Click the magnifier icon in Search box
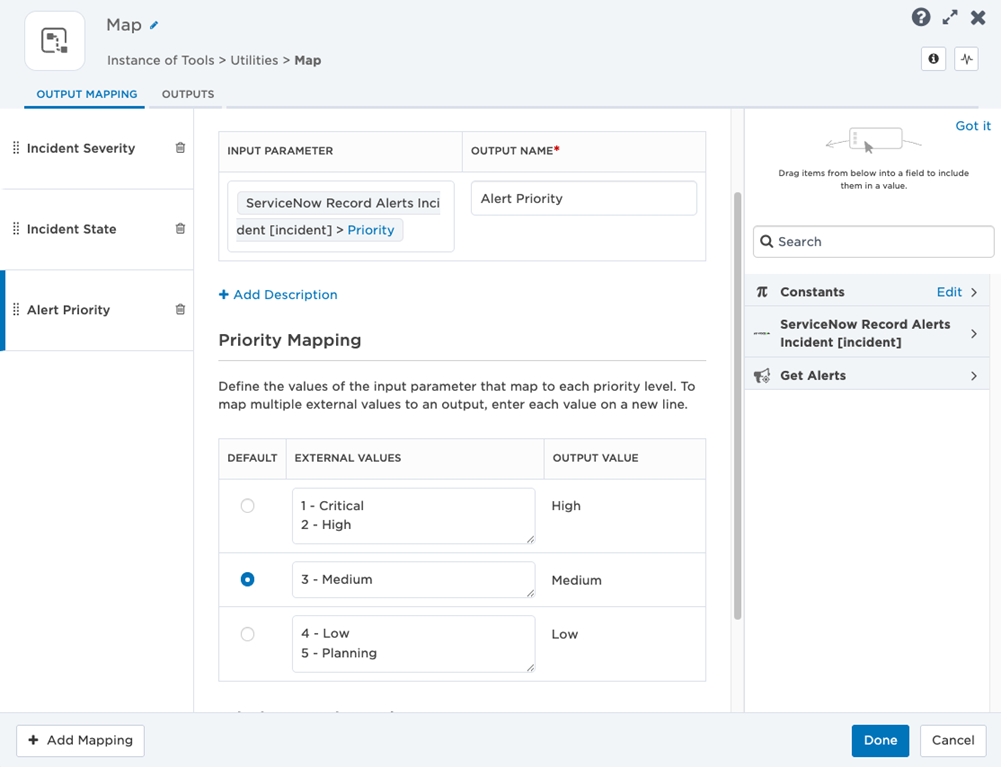This screenshot has width=1001, height=767. (766, 241)
